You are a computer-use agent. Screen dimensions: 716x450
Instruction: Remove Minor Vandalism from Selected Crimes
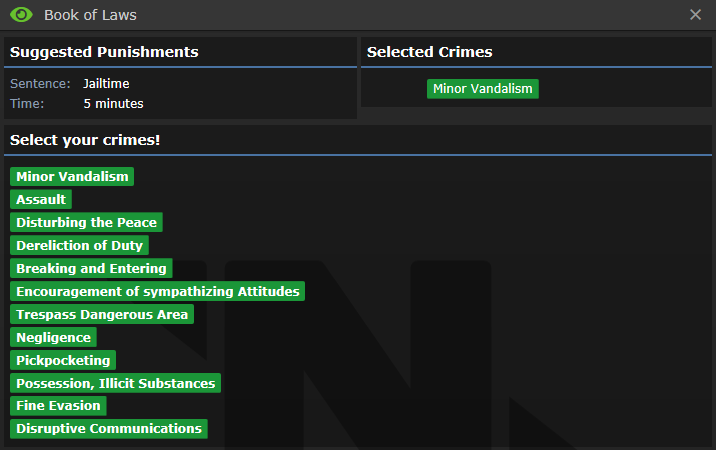[483, 89]
